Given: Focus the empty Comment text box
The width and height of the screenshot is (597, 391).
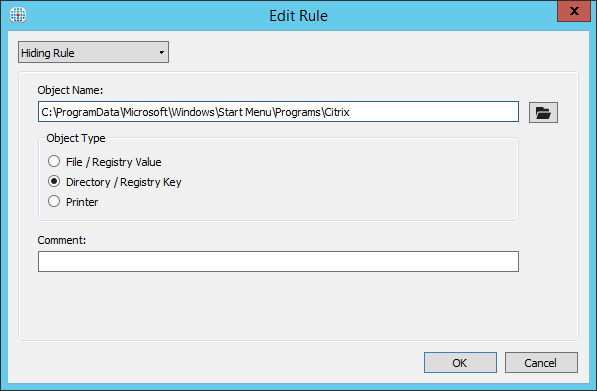Looking at the screenshot, I should point(278,261).
